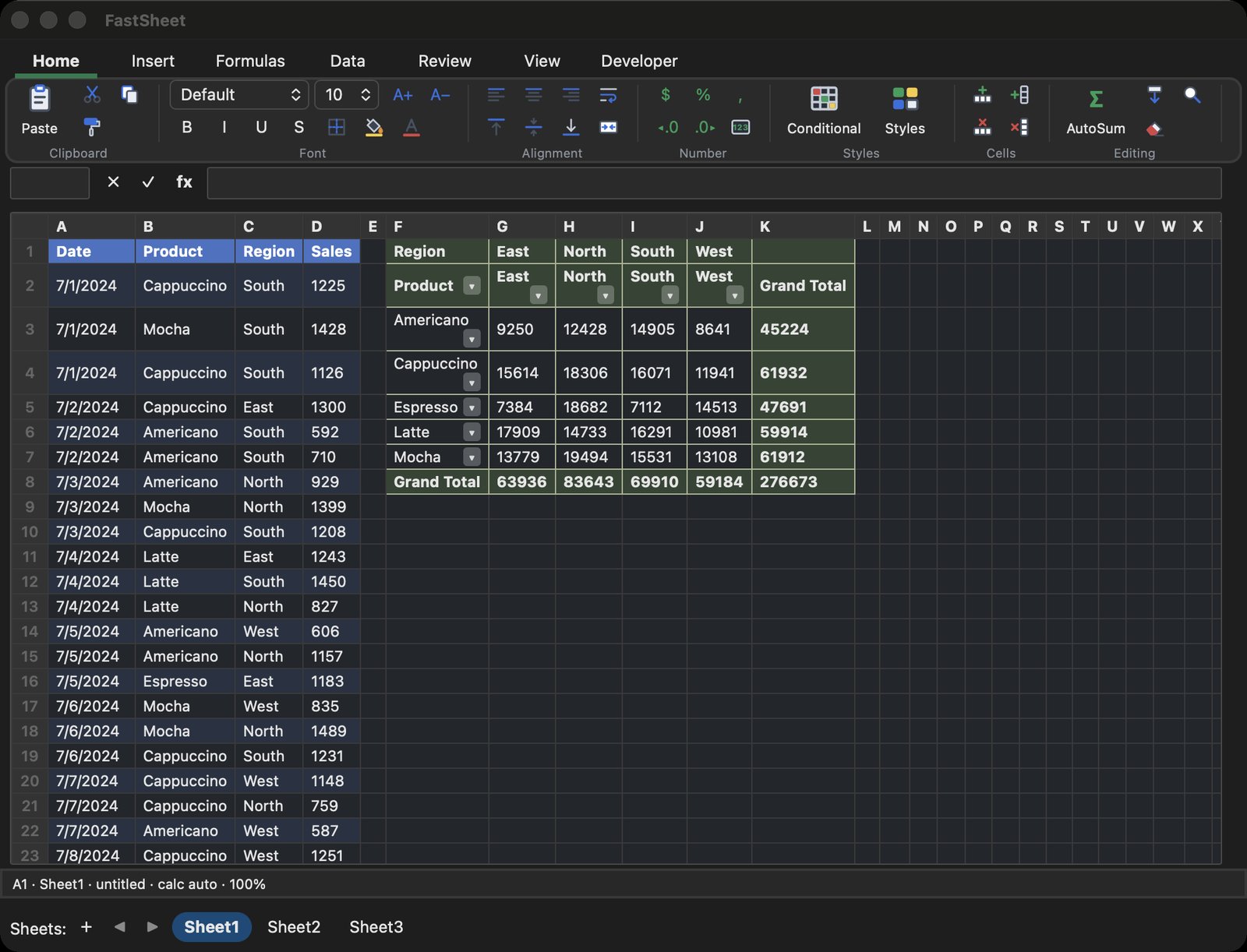This screenshot has width=1247, height=952.
Task: Click the Merge Cells icon
Action: pyautogui.click(x=608, y=127)
